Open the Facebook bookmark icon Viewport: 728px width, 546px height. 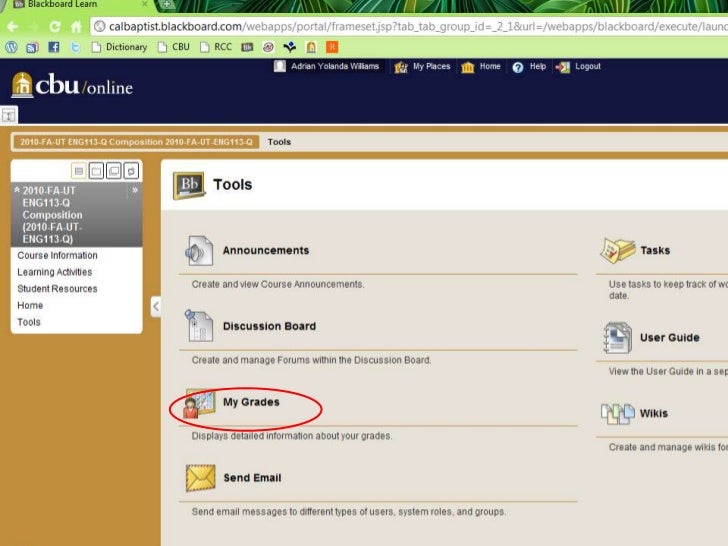coord(53,47)
